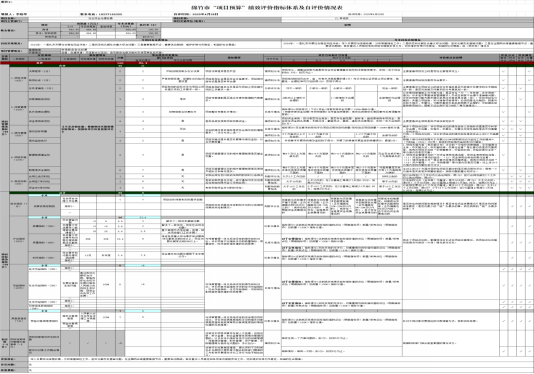This screenshot has width=534, height=374.
Task: Click the tall multi-line text cell in the benefits section
Action: [88, 285]
